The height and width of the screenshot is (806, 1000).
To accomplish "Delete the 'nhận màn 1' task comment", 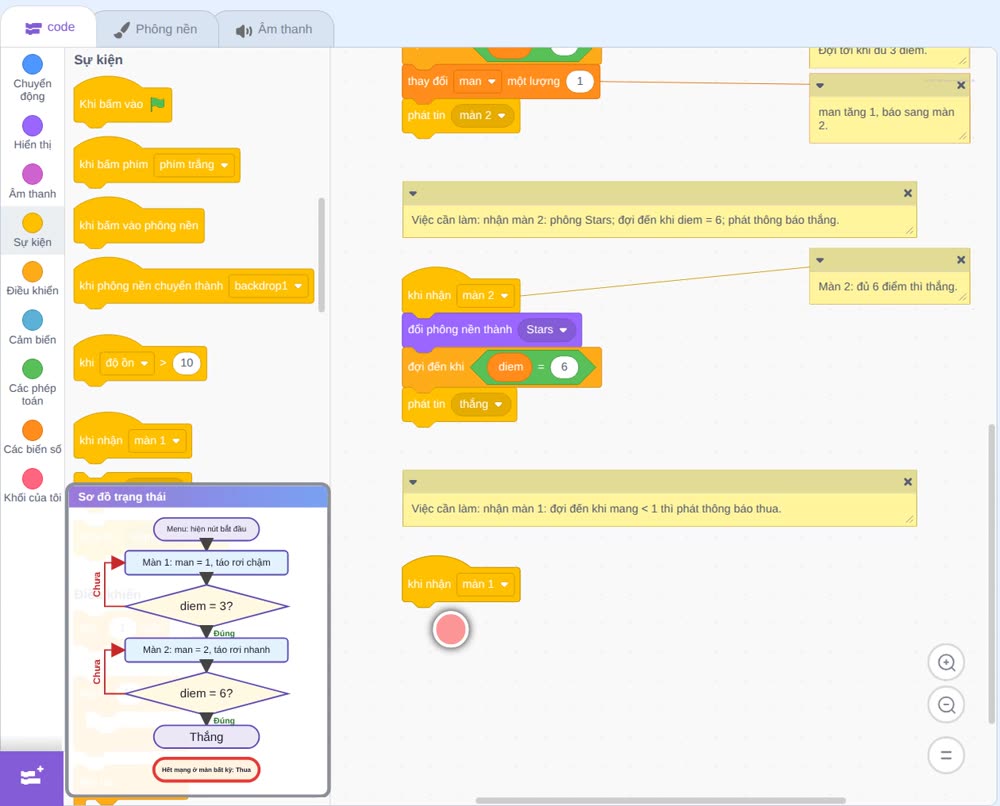I will (x=908, y=482).
